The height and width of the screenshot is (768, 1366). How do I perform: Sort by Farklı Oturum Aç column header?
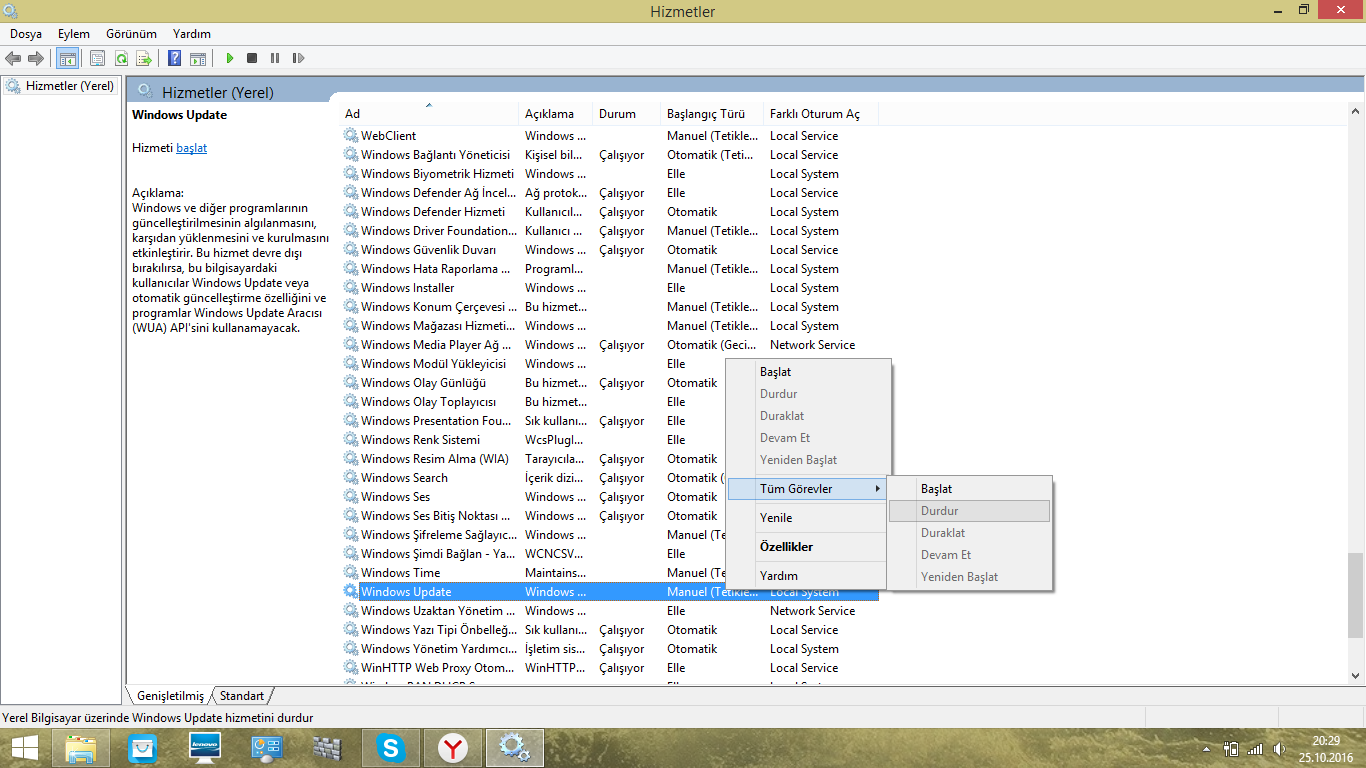coord(821,114)
